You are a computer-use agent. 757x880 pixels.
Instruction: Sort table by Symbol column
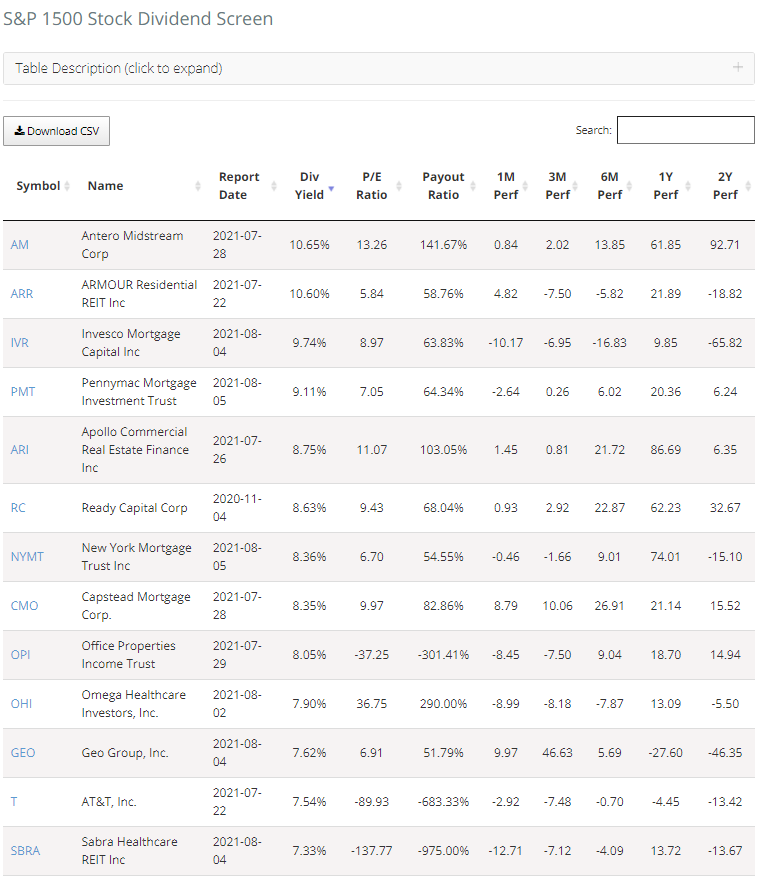coord(38,186)
